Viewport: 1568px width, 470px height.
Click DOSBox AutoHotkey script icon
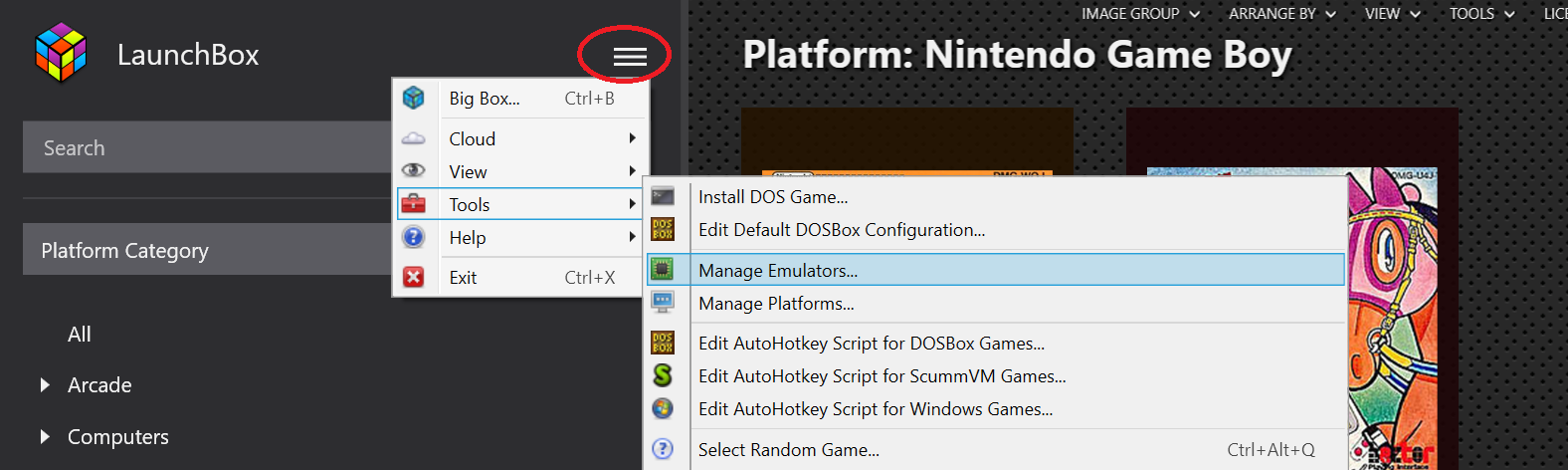663,343
